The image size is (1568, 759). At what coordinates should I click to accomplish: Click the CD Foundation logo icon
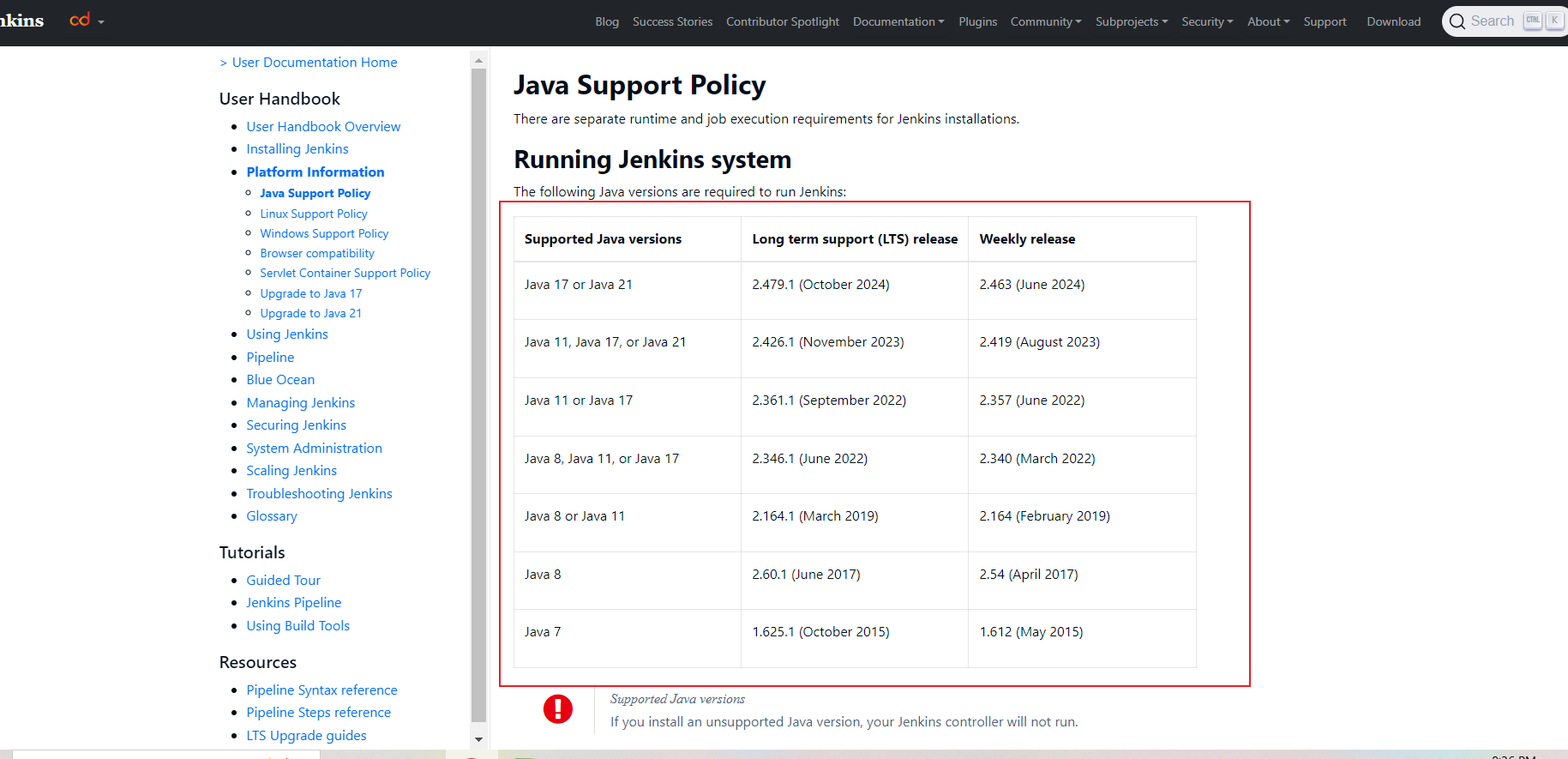tap(80, 20)
